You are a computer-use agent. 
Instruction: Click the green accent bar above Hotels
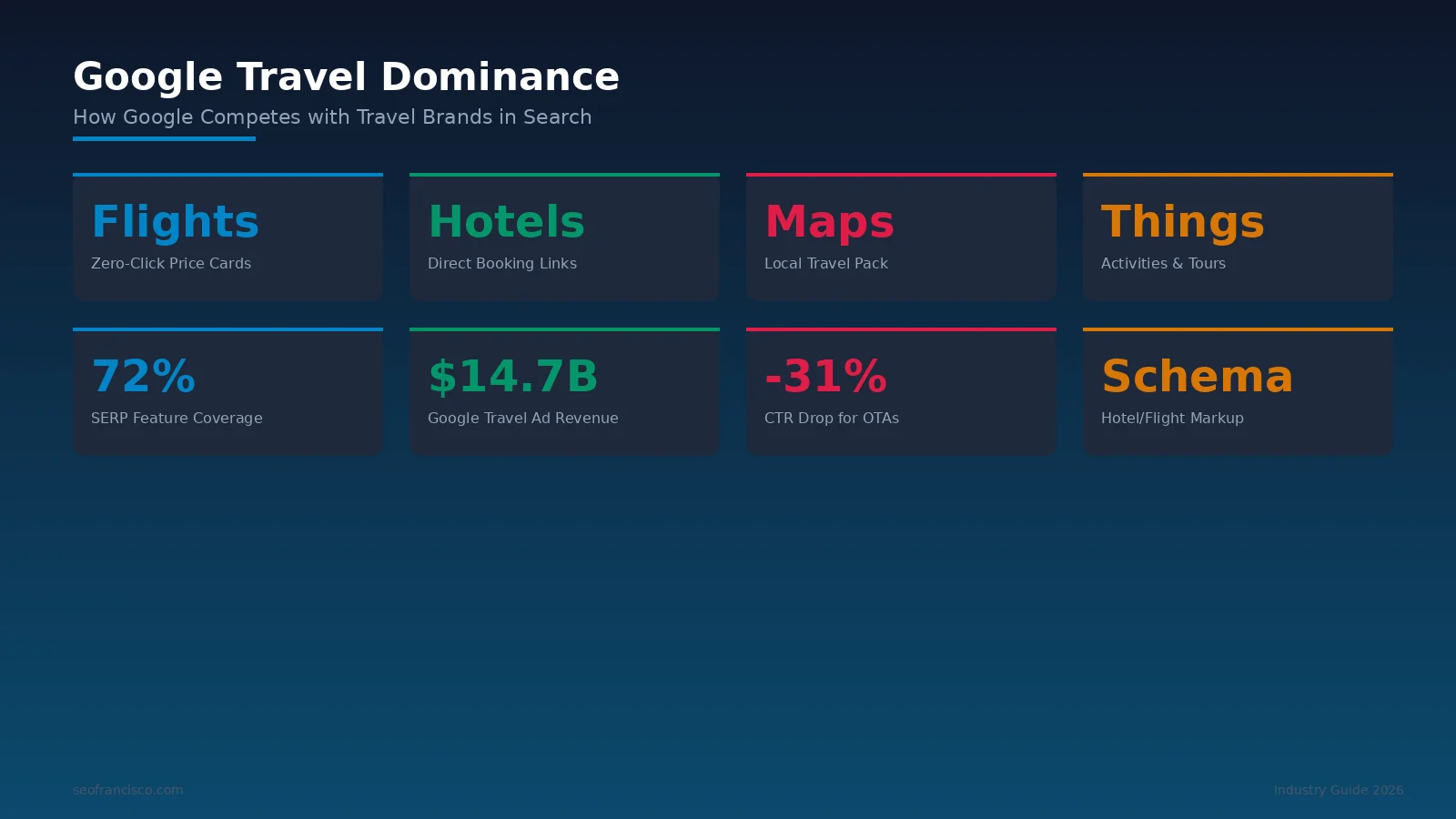coord(564,174)
